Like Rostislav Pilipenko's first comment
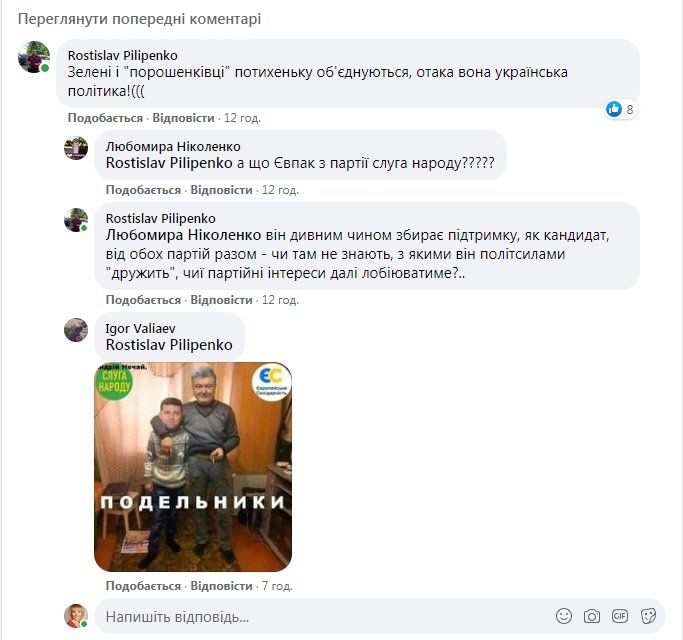The image size is (683, 640). tap(105, 118)
